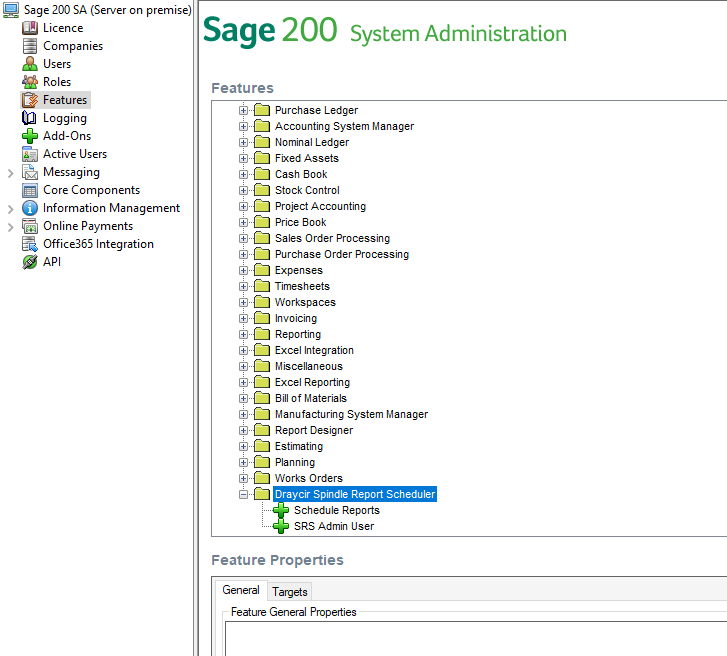727x656 pixels.
Task: Click the Stock Control folder icon
Action: tap(262, 190)
